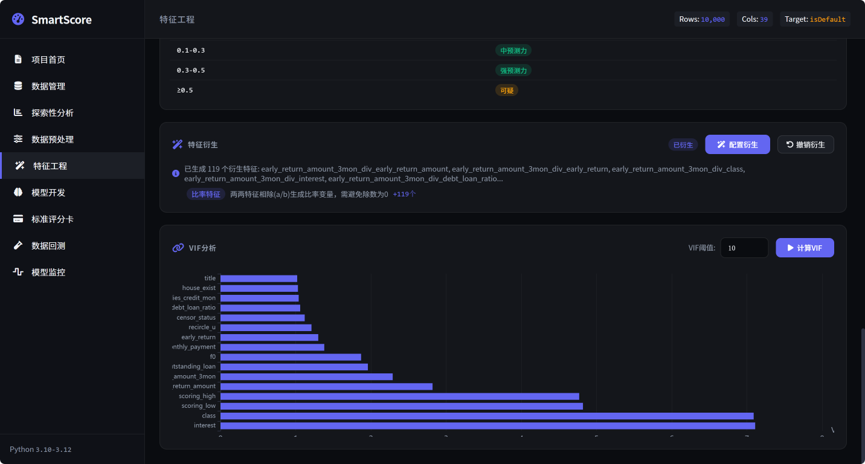Screen dimensions: 865x464
Task: Click the 标准评分卡 card icon
Action: [18, 218]
